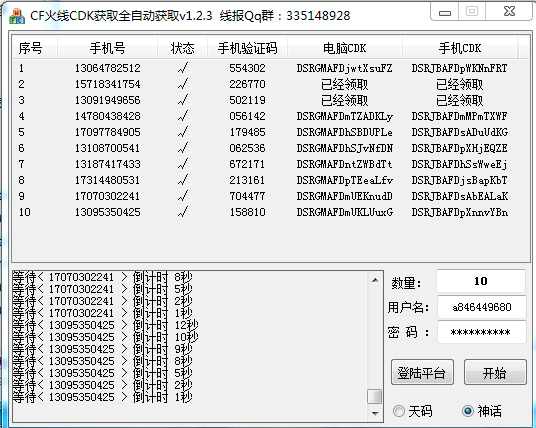Click verification code 672171
This screenshot has height=428, width=536.
[247, 164]
